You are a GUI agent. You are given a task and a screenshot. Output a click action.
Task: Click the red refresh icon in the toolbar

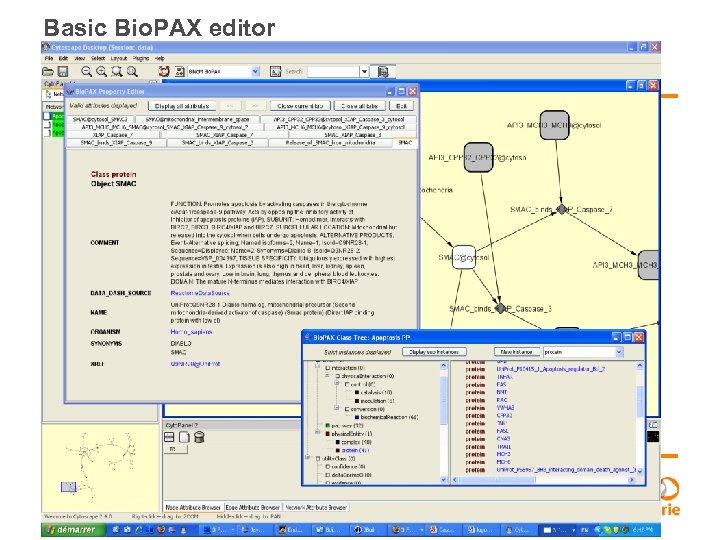coord(164,72)
